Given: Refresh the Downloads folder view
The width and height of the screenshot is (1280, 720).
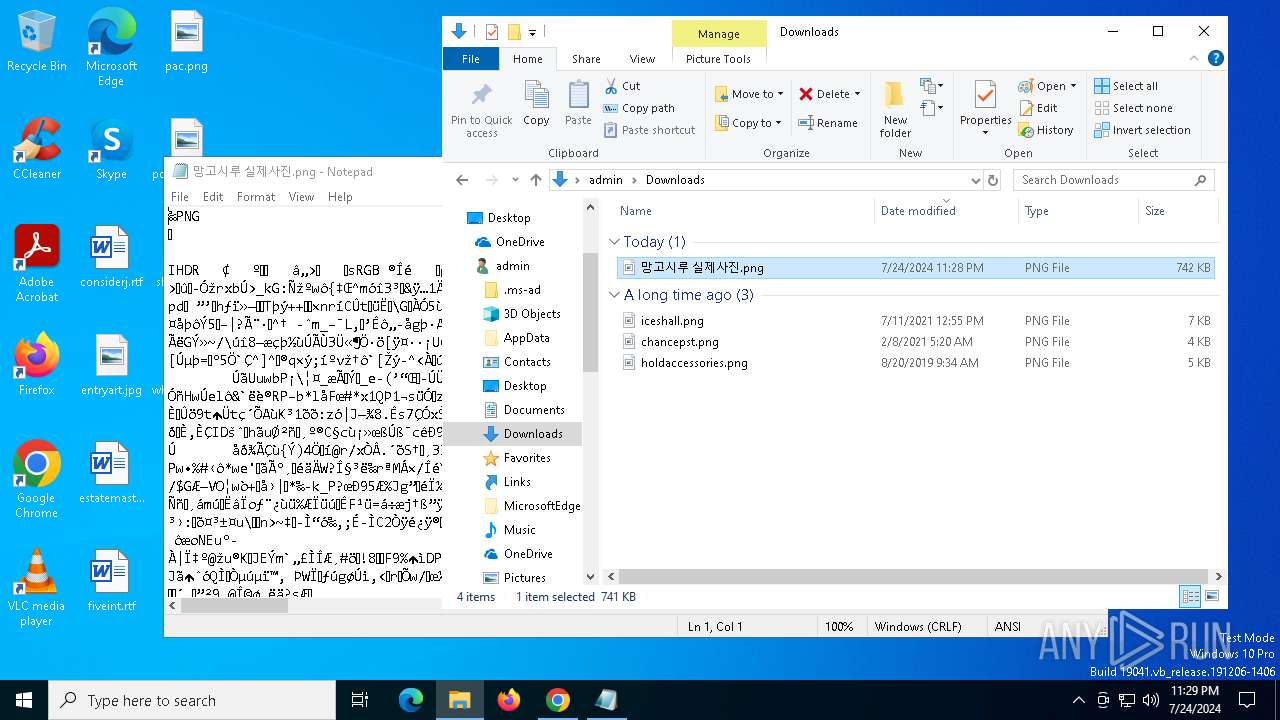Looking at the screenshot, I should pyautogui.click(x=993, y=180).
